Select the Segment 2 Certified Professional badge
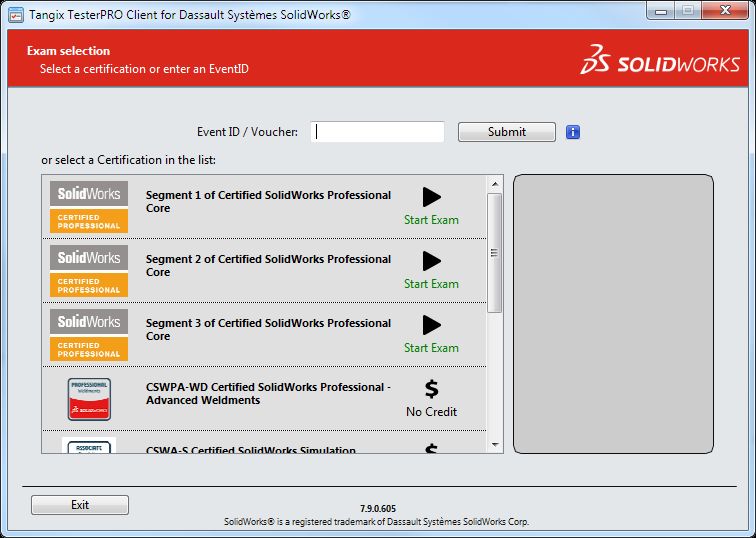The image size is (756, 538). click(x=89, y=271)
